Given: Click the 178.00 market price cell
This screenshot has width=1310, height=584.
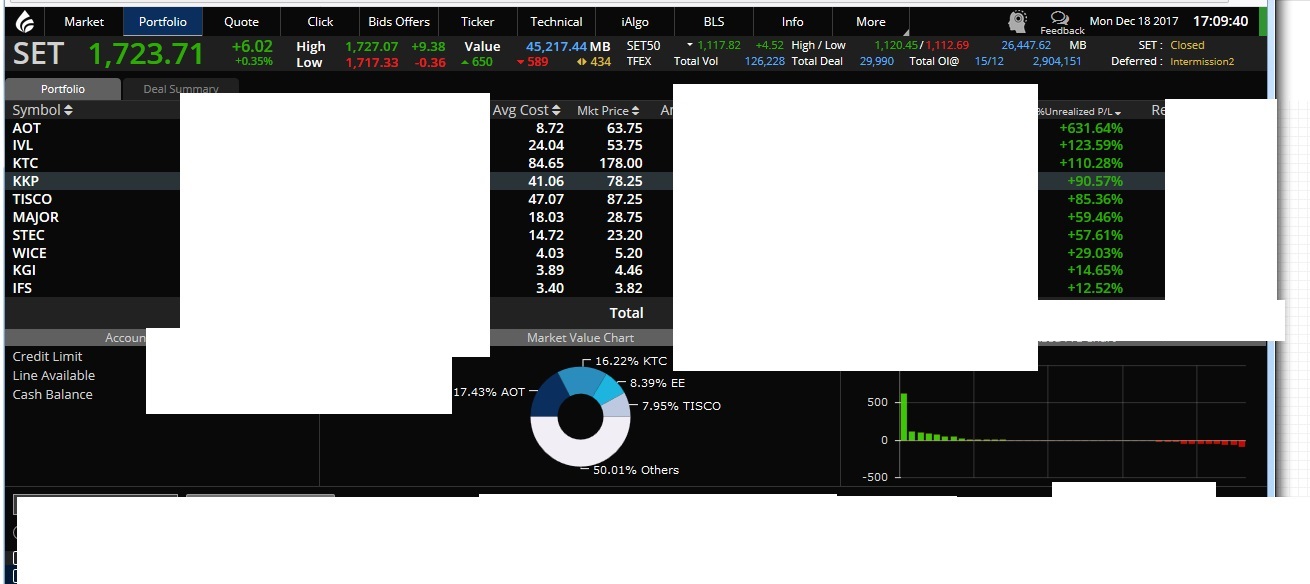Looking at the screenshot, I should click(621, 163).
